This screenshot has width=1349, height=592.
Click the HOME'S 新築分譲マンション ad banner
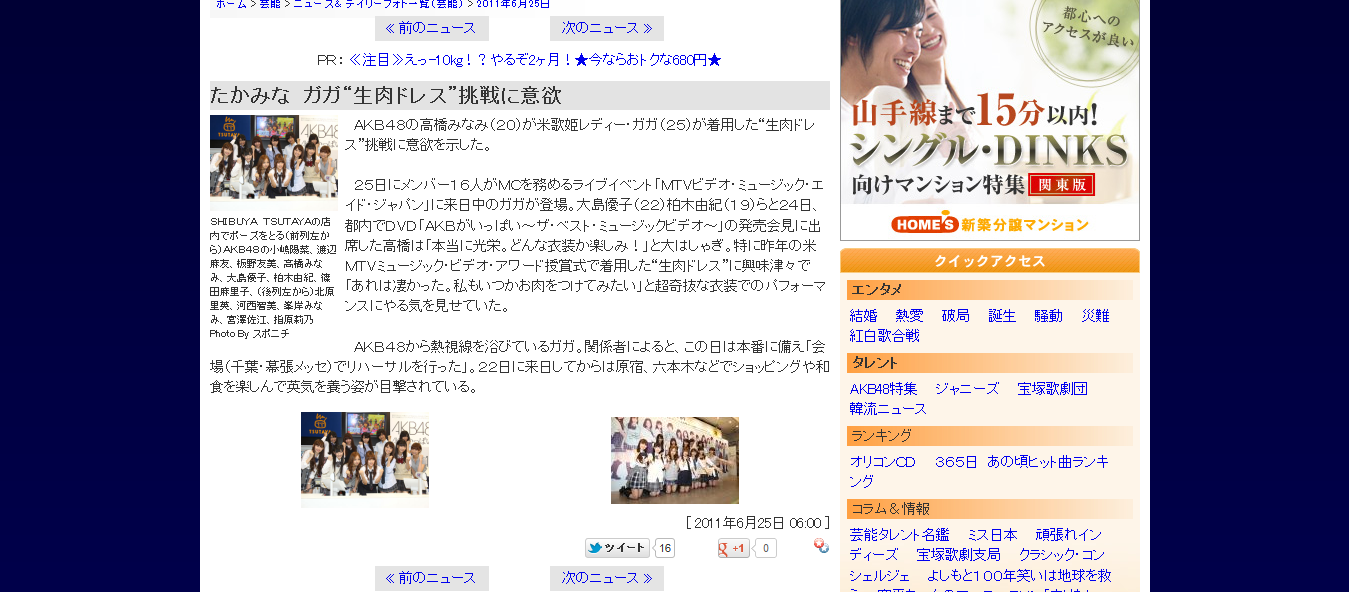tap(990, 120)
